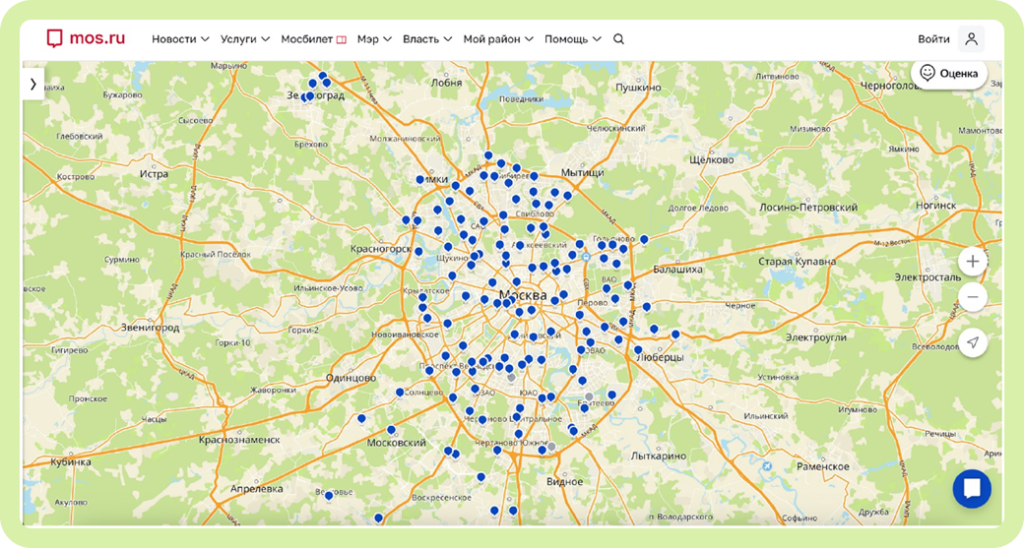Click the Краснознаменск map label
1024x548 pixels.
(239, 440)
